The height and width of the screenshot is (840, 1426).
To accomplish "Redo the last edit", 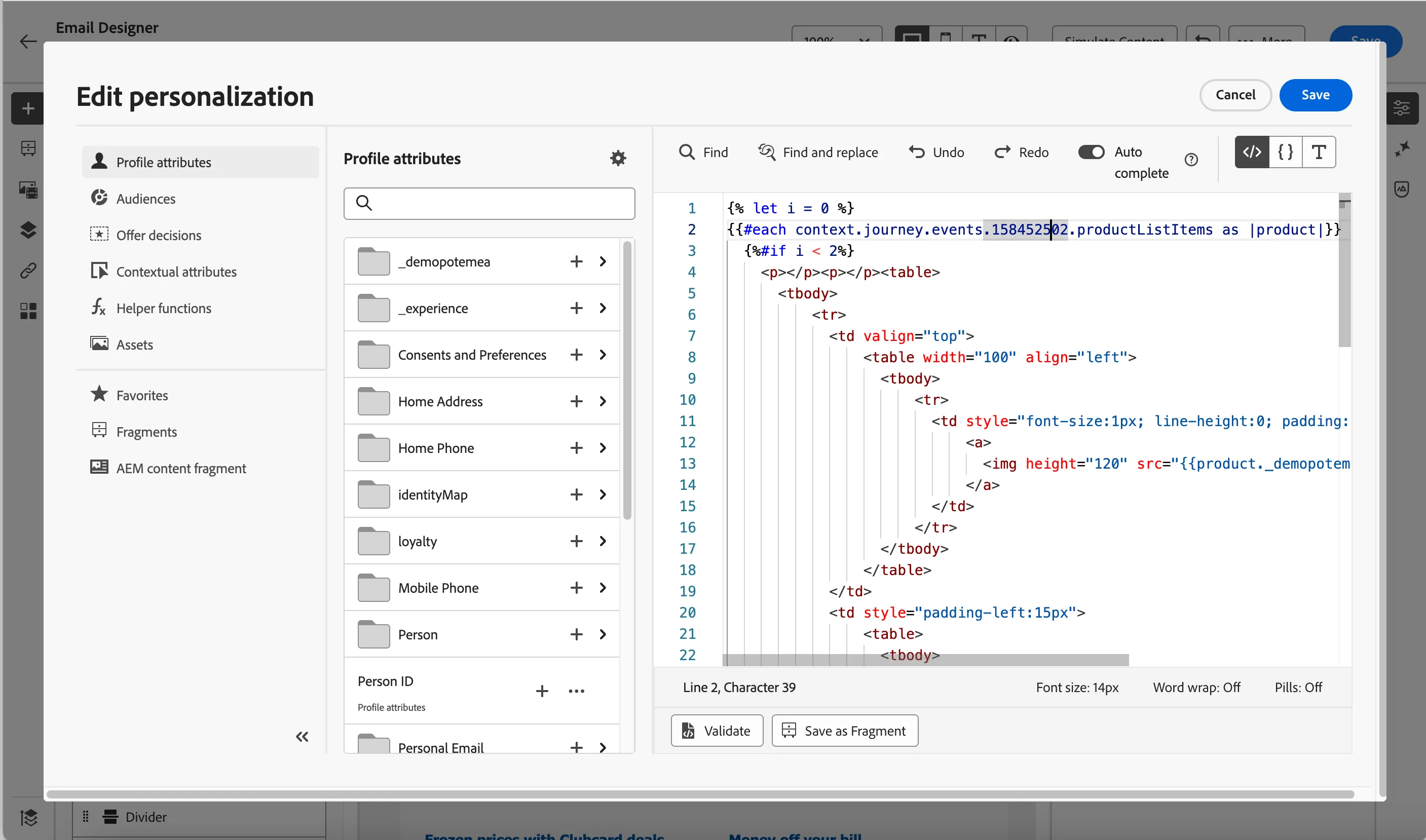I will (1021, 152).
